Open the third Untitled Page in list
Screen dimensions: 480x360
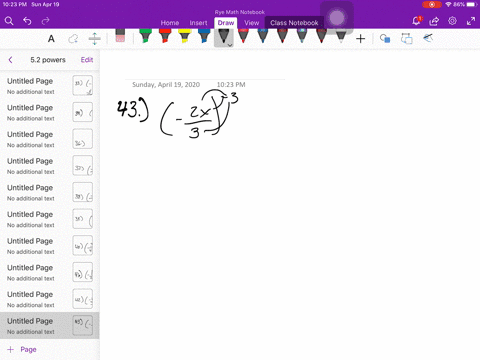pos(50,139)
